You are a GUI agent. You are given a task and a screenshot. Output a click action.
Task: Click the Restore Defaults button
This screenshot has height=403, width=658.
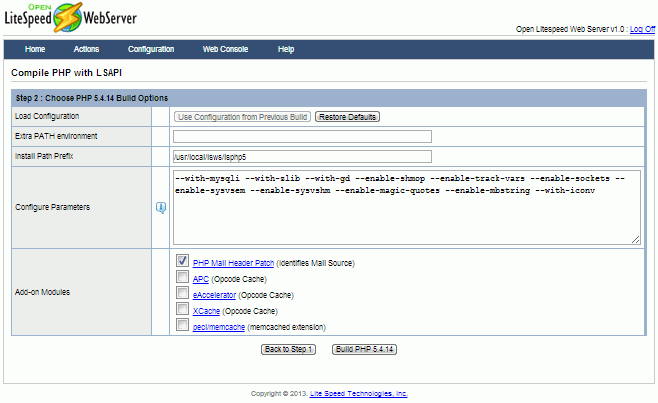[x=347, y=117]
